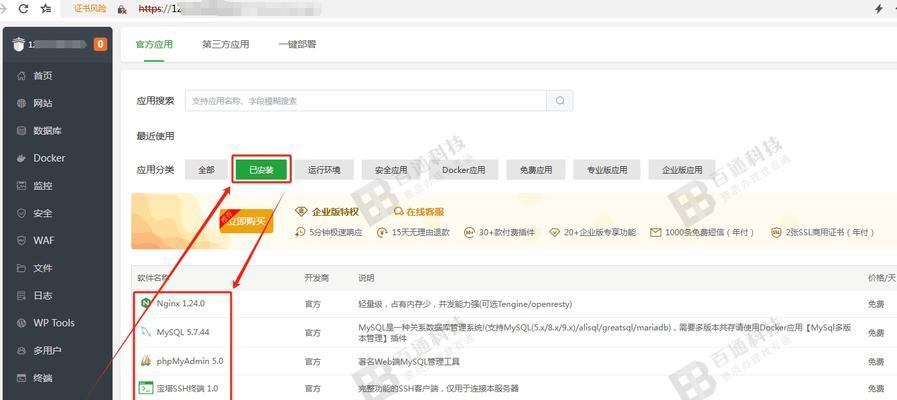This screenshot has width=897, height=400.
Task: Open the Nginx 1.24.0 app entry
Action: (180, 303)
